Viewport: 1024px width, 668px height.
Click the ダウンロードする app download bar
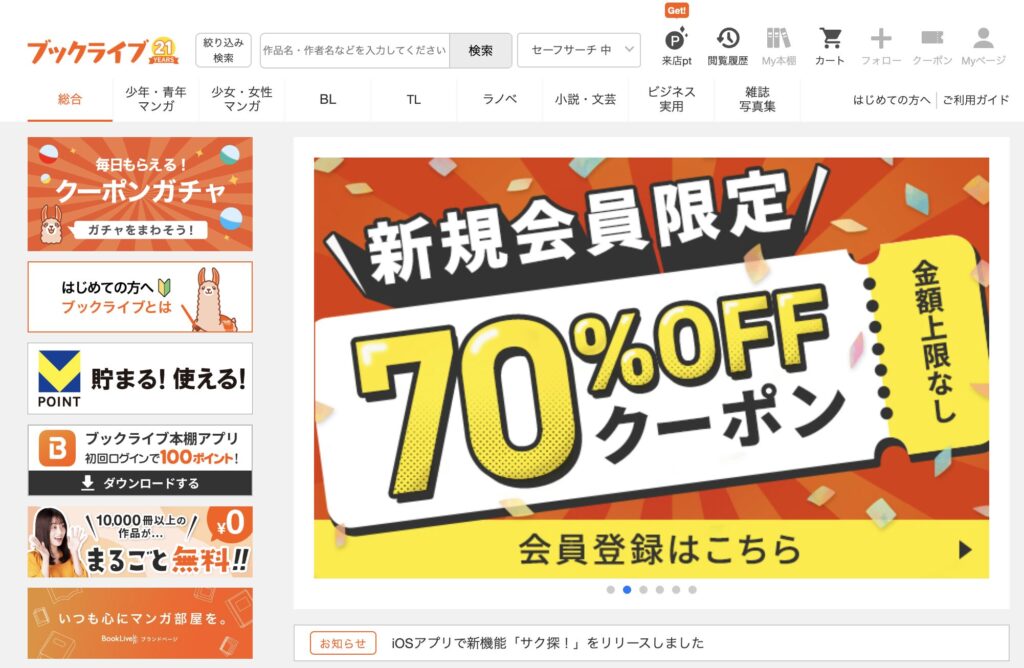coord(140,483)
